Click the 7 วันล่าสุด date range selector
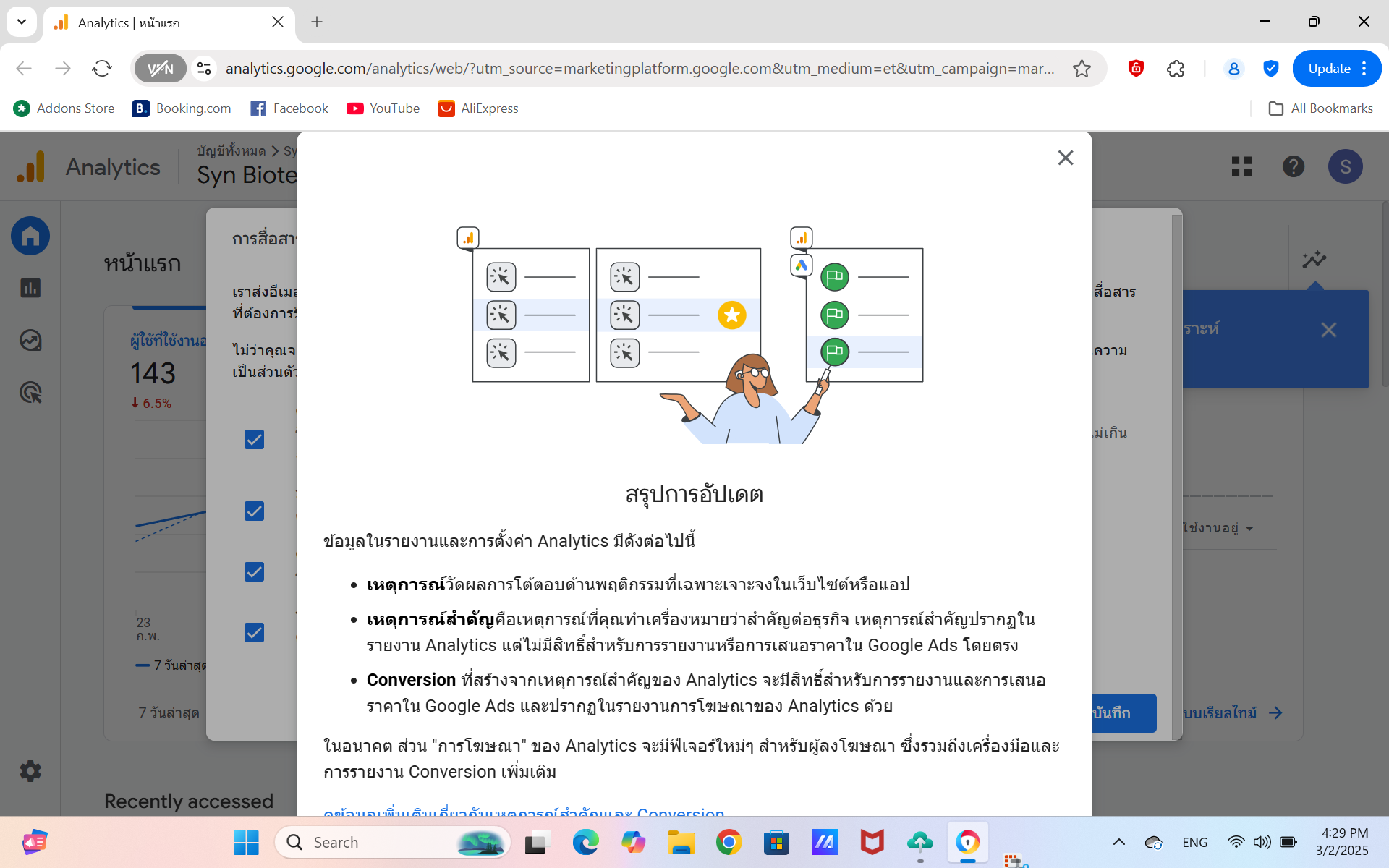This screenshot has width=1389, height=868. click(169, 713)
